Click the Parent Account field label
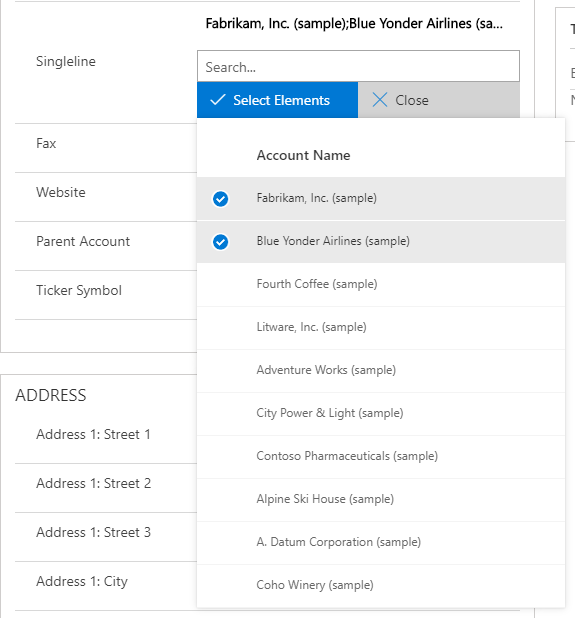The image size is (575, 618). [83, 241]
